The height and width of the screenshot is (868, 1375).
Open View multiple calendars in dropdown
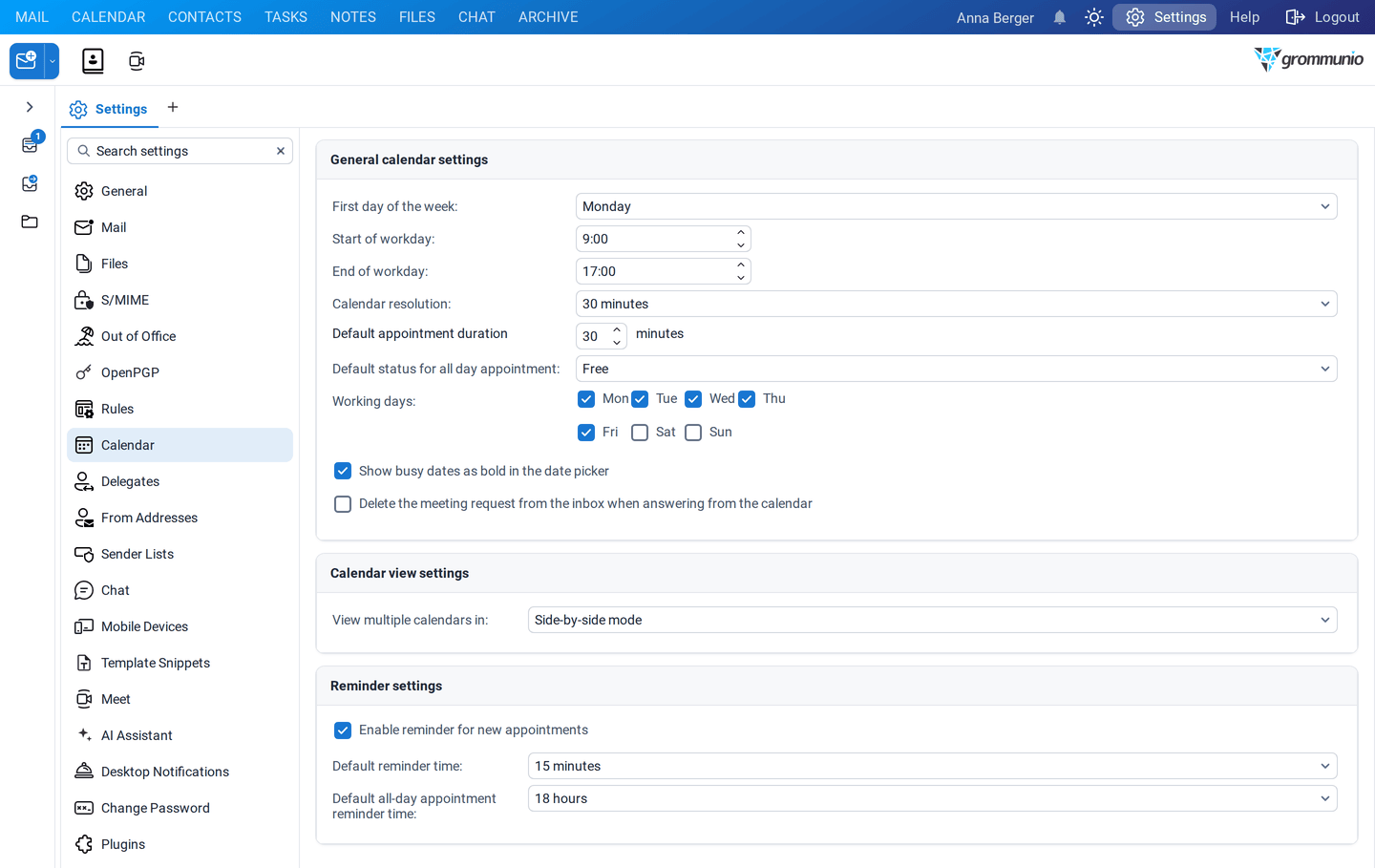(932, 620)
